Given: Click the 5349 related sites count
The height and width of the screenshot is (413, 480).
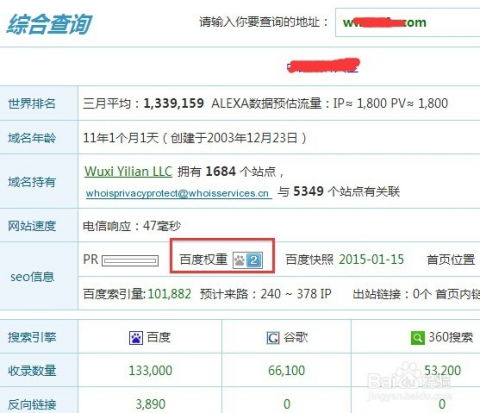Looking at the screenshot, I should click(308, 191).
